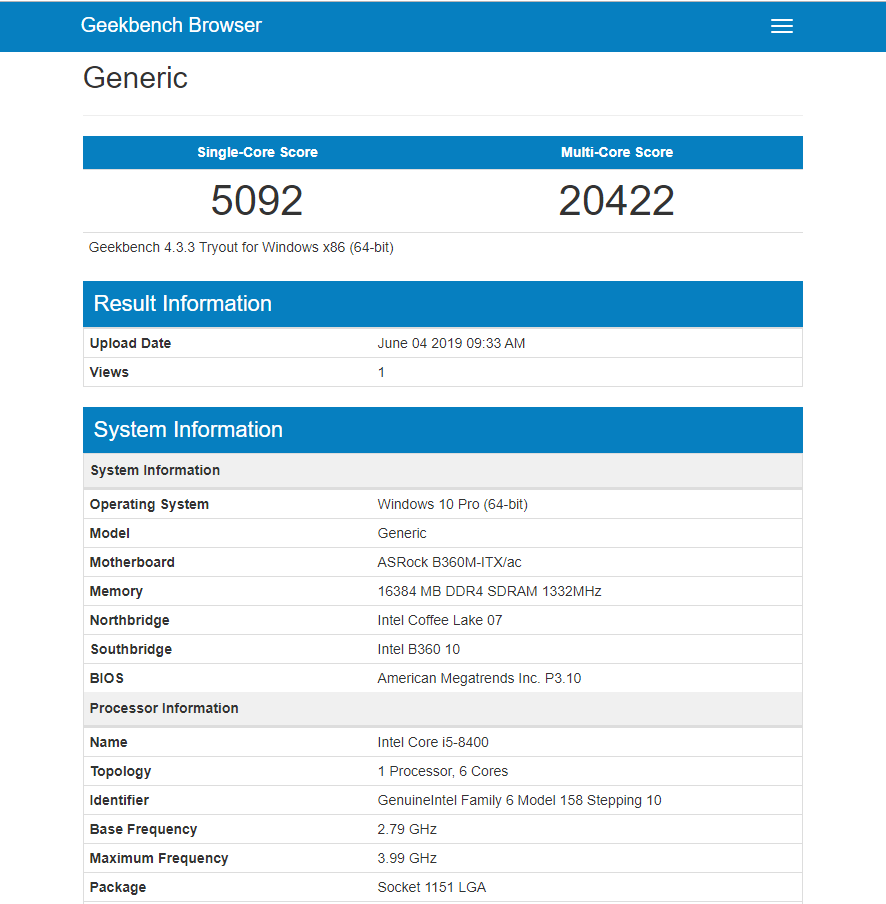Click the BIOS row label
The width and height of the screenshot is (886, 904).
coord(107,678)
